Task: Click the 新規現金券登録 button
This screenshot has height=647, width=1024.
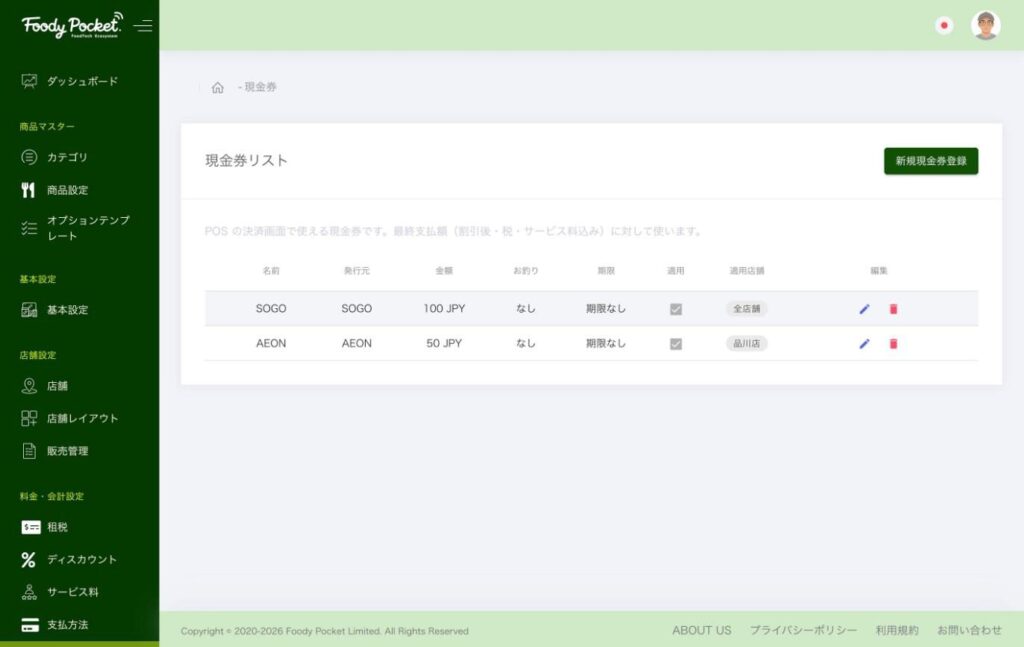Action: [931, 161]
